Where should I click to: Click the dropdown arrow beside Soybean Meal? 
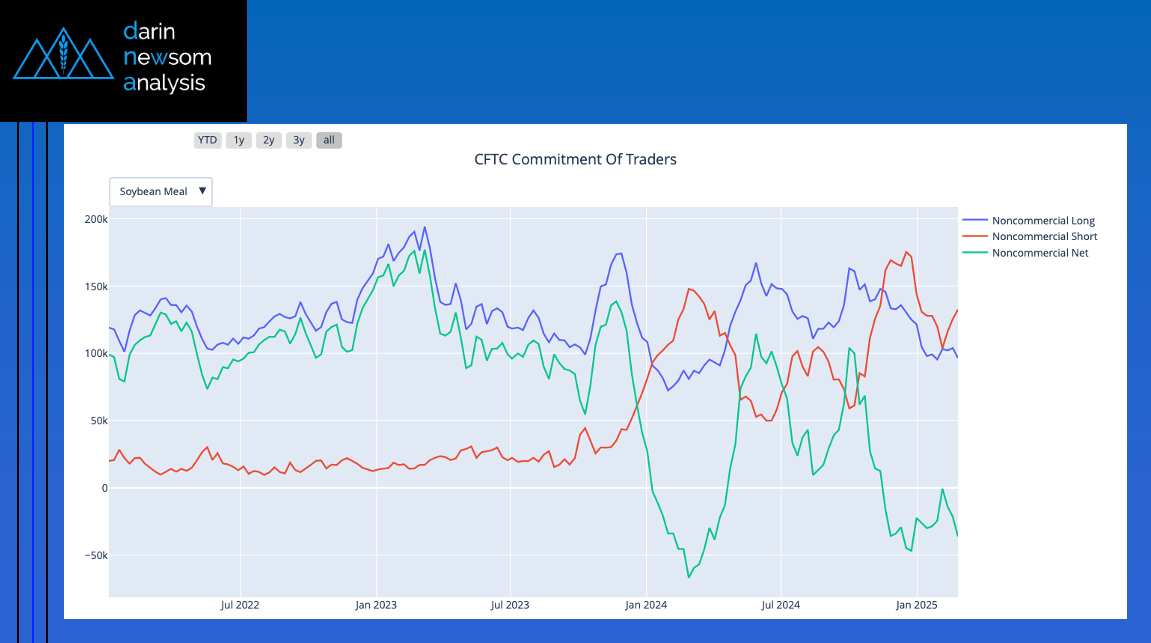tap(203, 191)
